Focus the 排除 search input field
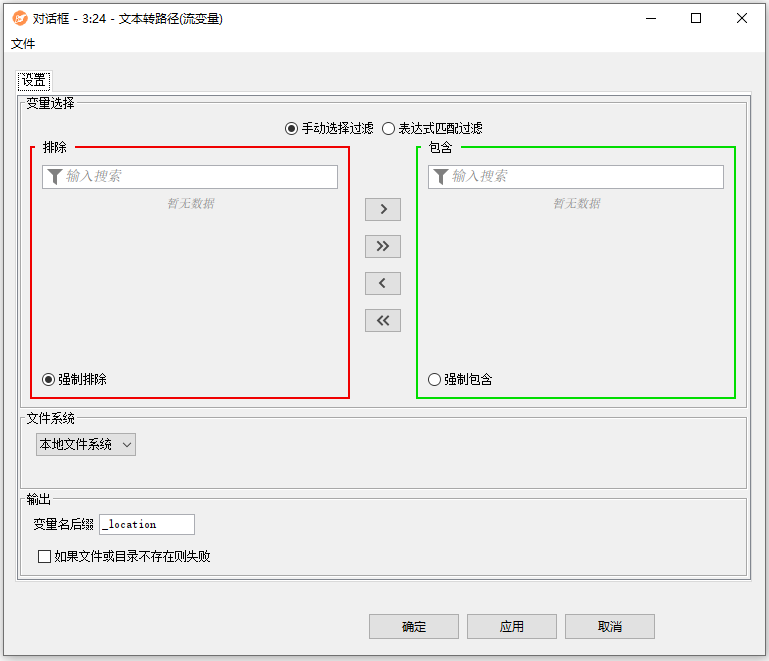The width and height of the screenshot is (769, 661). [190, 177]
